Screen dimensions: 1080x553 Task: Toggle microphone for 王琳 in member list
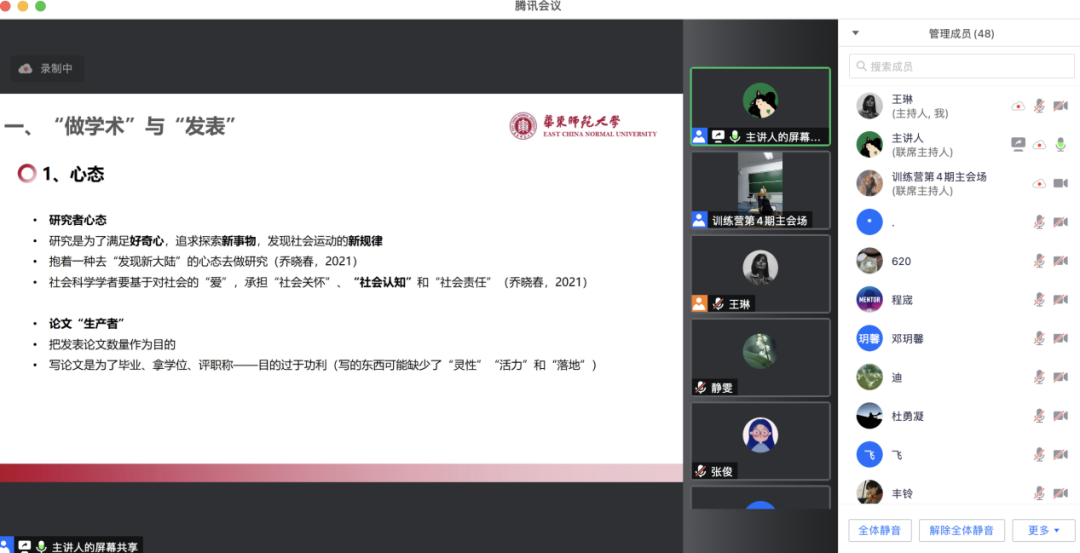click(1039, 106)
